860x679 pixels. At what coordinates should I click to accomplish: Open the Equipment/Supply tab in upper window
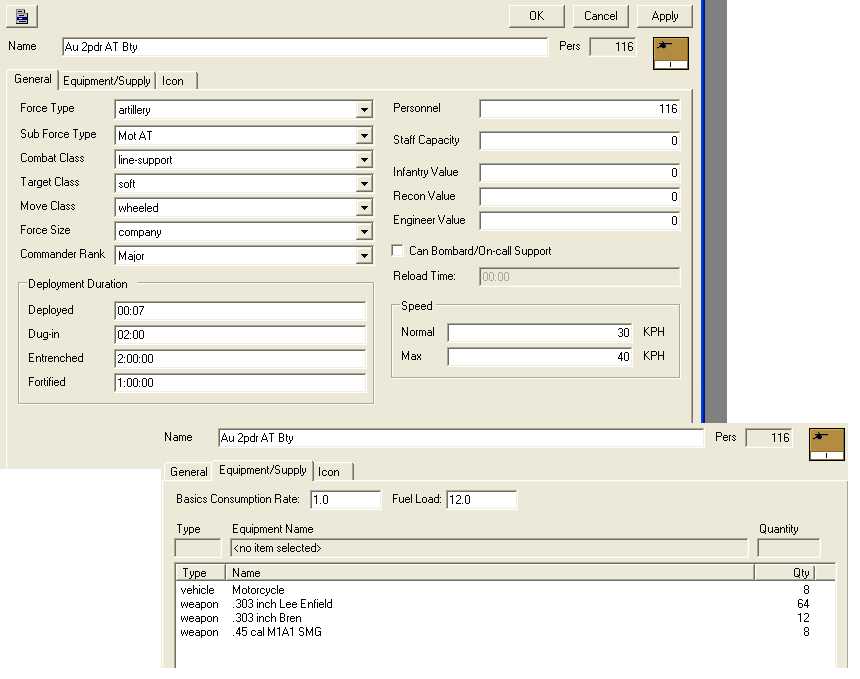click(x=106, y=81)
